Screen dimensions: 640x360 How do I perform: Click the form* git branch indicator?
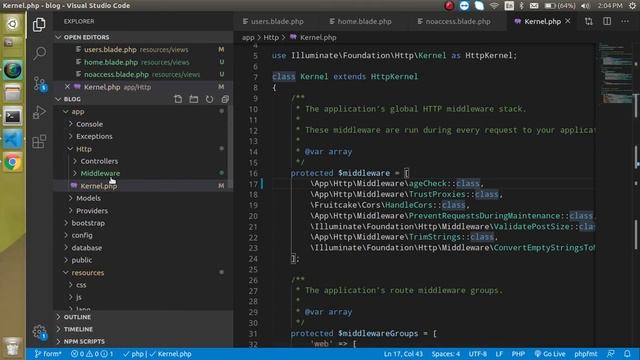pyautogui.click(x=48, y=354)
